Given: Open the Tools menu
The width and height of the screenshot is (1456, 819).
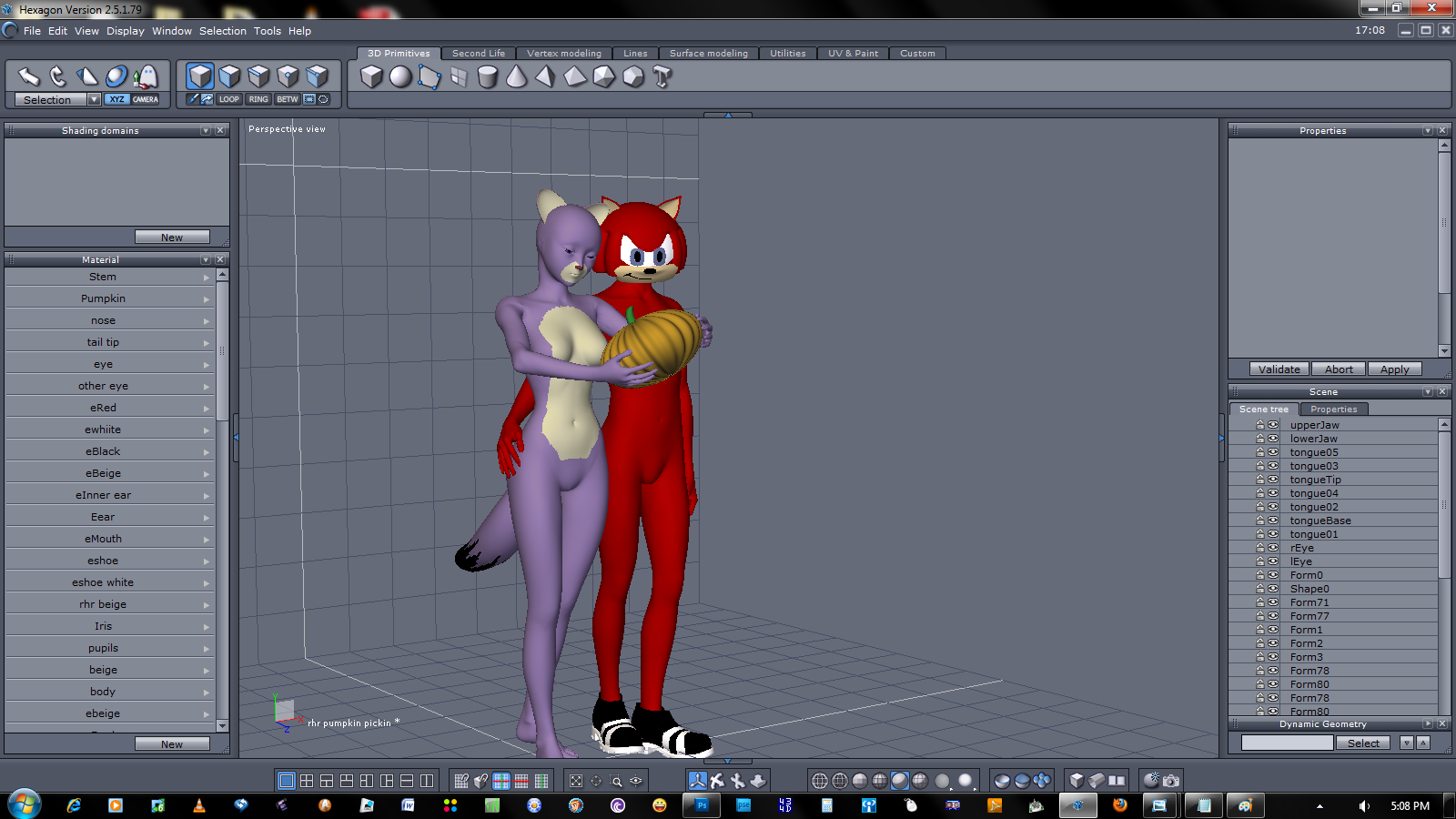Looking at the screenshot, I should click(x=267, y=31).
